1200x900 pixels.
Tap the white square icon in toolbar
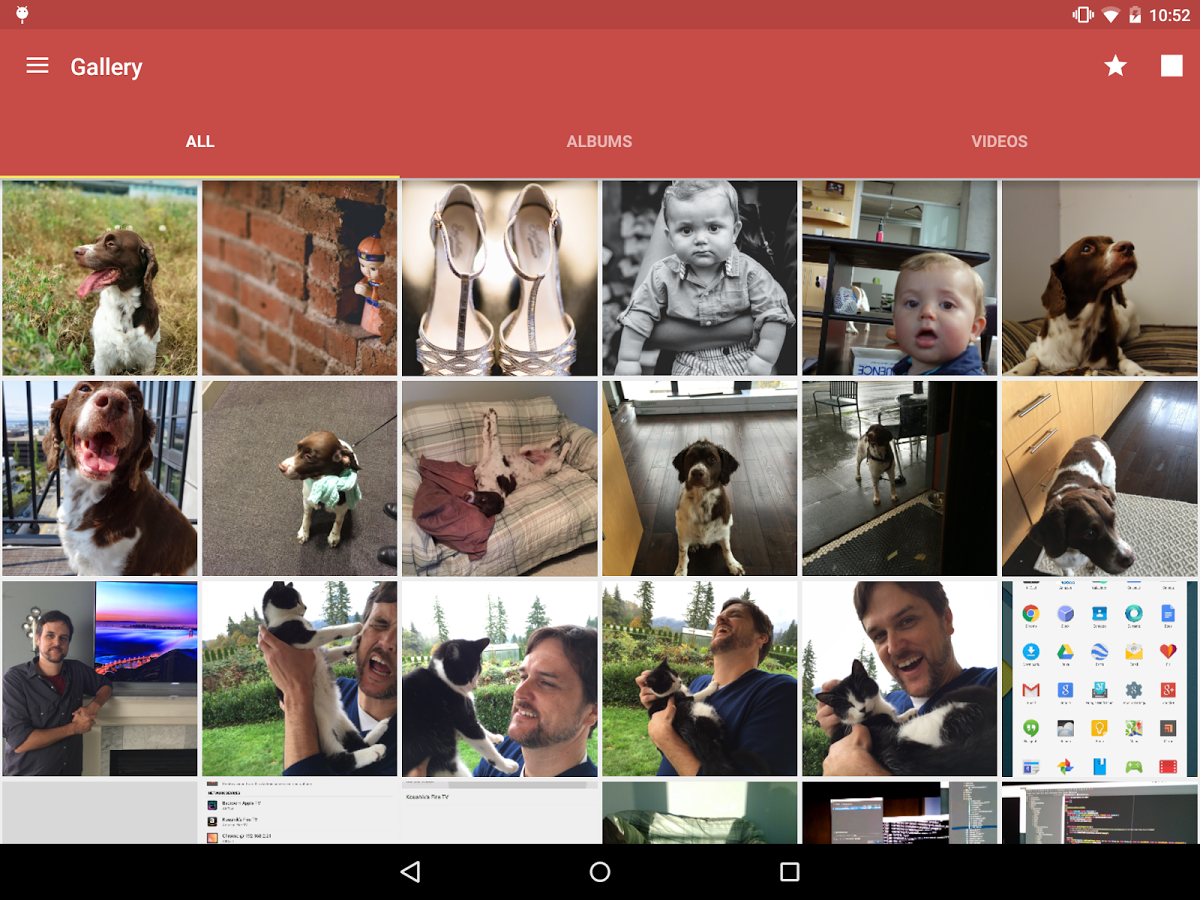click(x=1171, y=66)
